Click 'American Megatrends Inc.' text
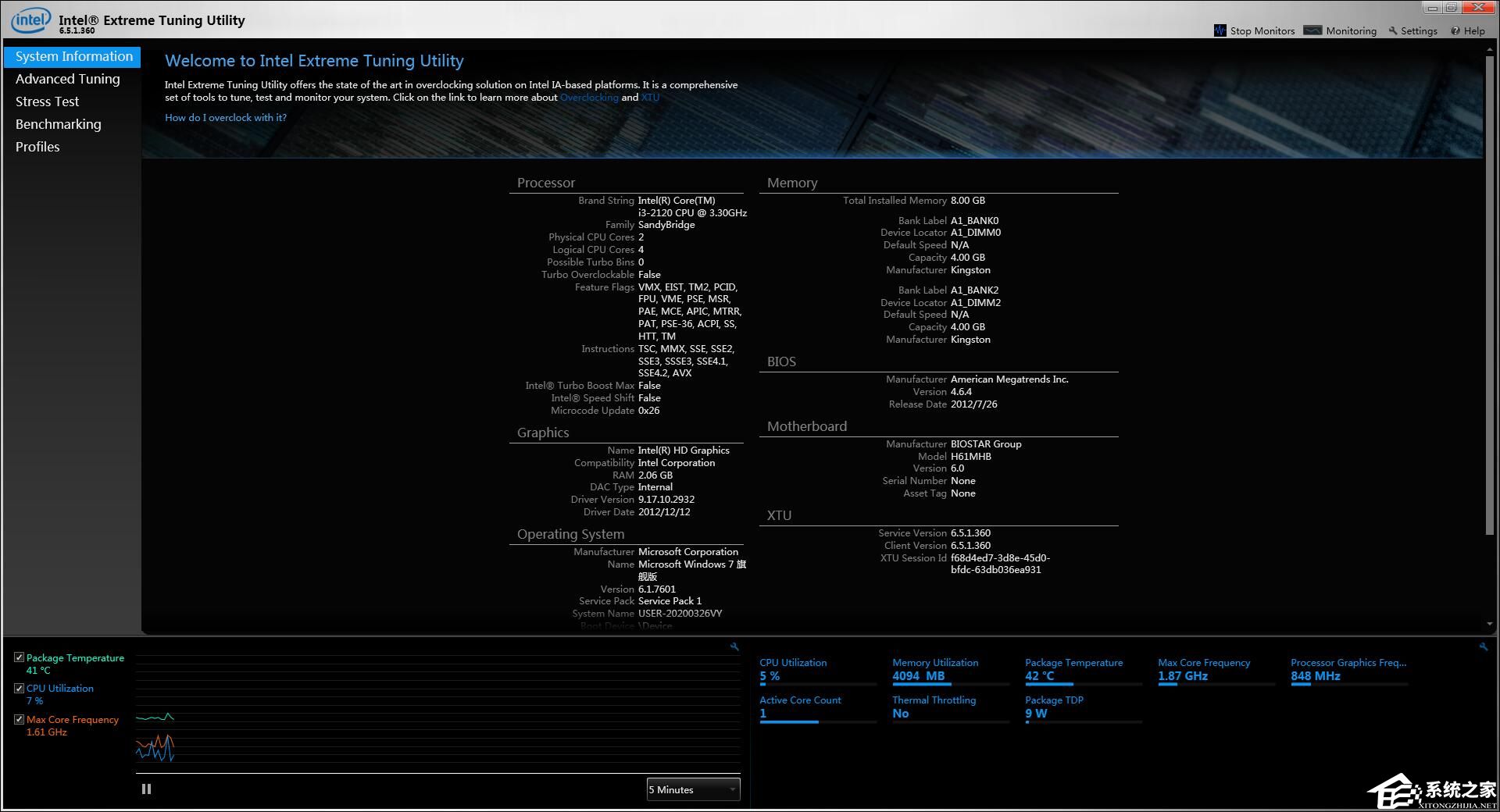This screenshot has width=1500, height=812. coord(1009,379)
